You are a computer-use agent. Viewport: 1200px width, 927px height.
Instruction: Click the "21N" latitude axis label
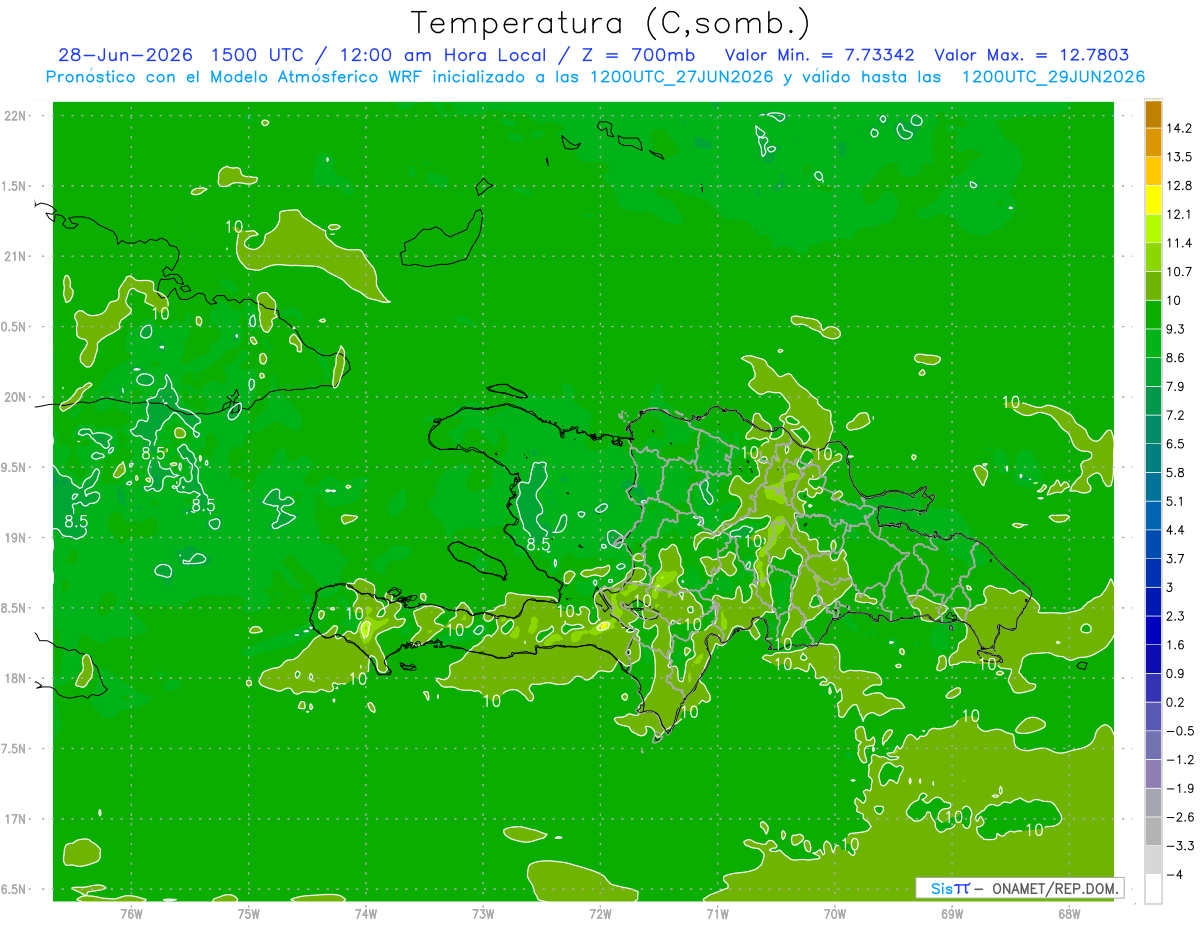(x=17, y=257)
